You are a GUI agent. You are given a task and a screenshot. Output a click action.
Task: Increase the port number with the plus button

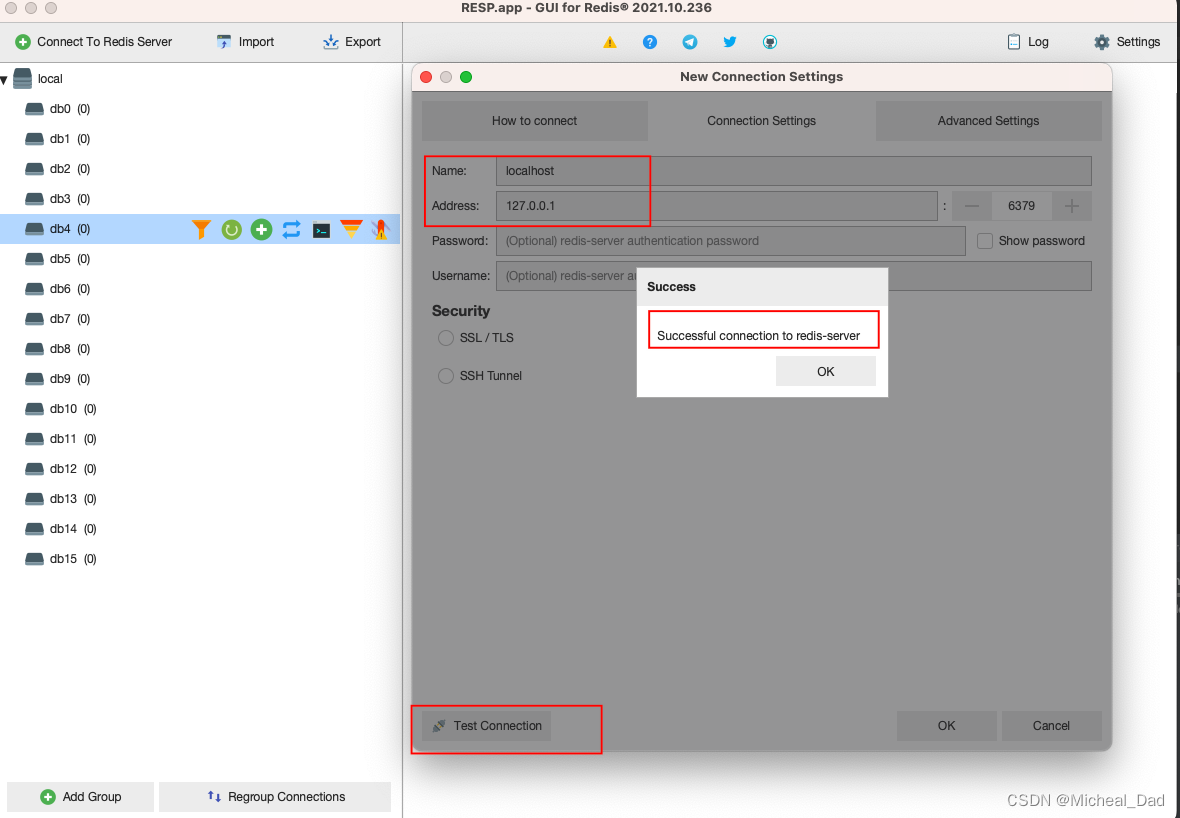1072,206
